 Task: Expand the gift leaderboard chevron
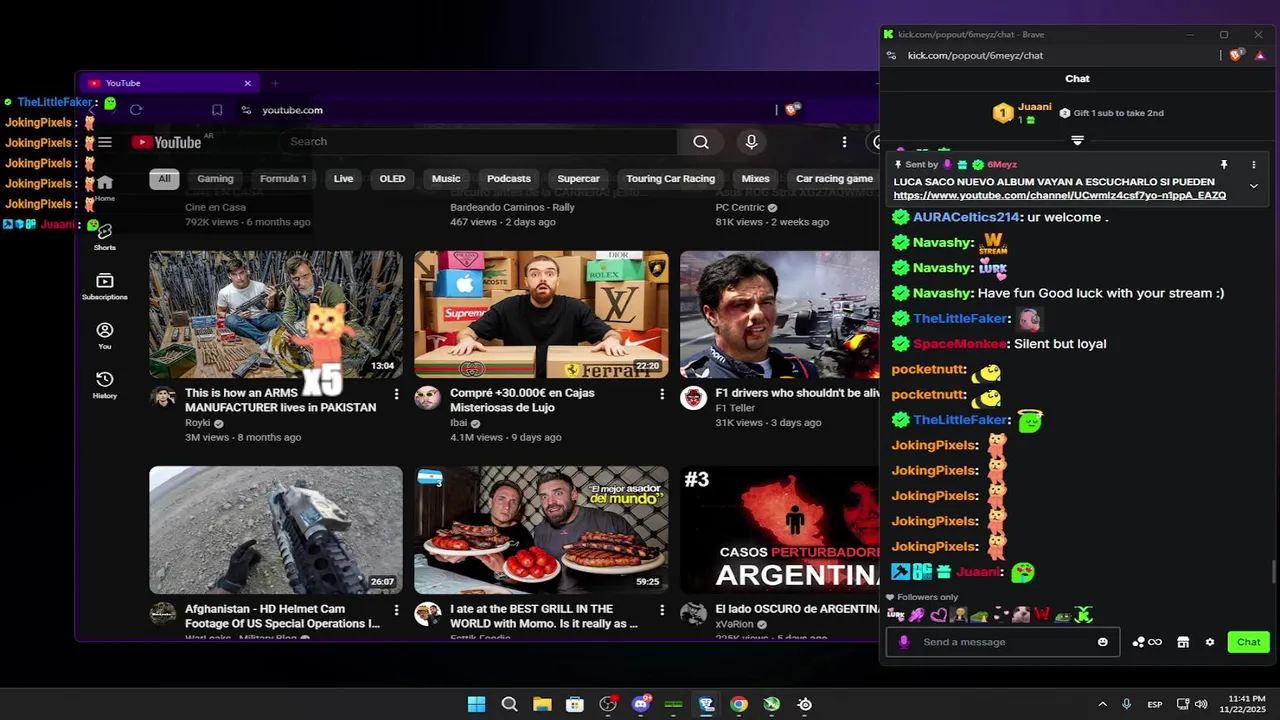1077,141
